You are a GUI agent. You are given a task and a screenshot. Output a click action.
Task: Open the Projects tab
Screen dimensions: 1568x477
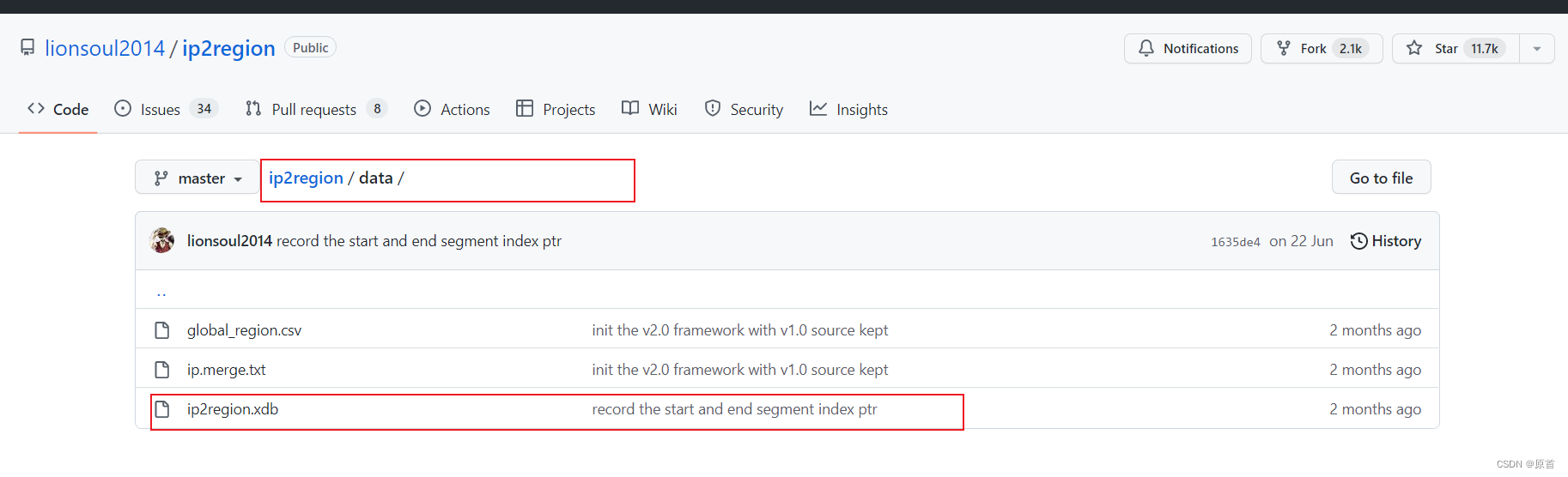tap(556, 109)
